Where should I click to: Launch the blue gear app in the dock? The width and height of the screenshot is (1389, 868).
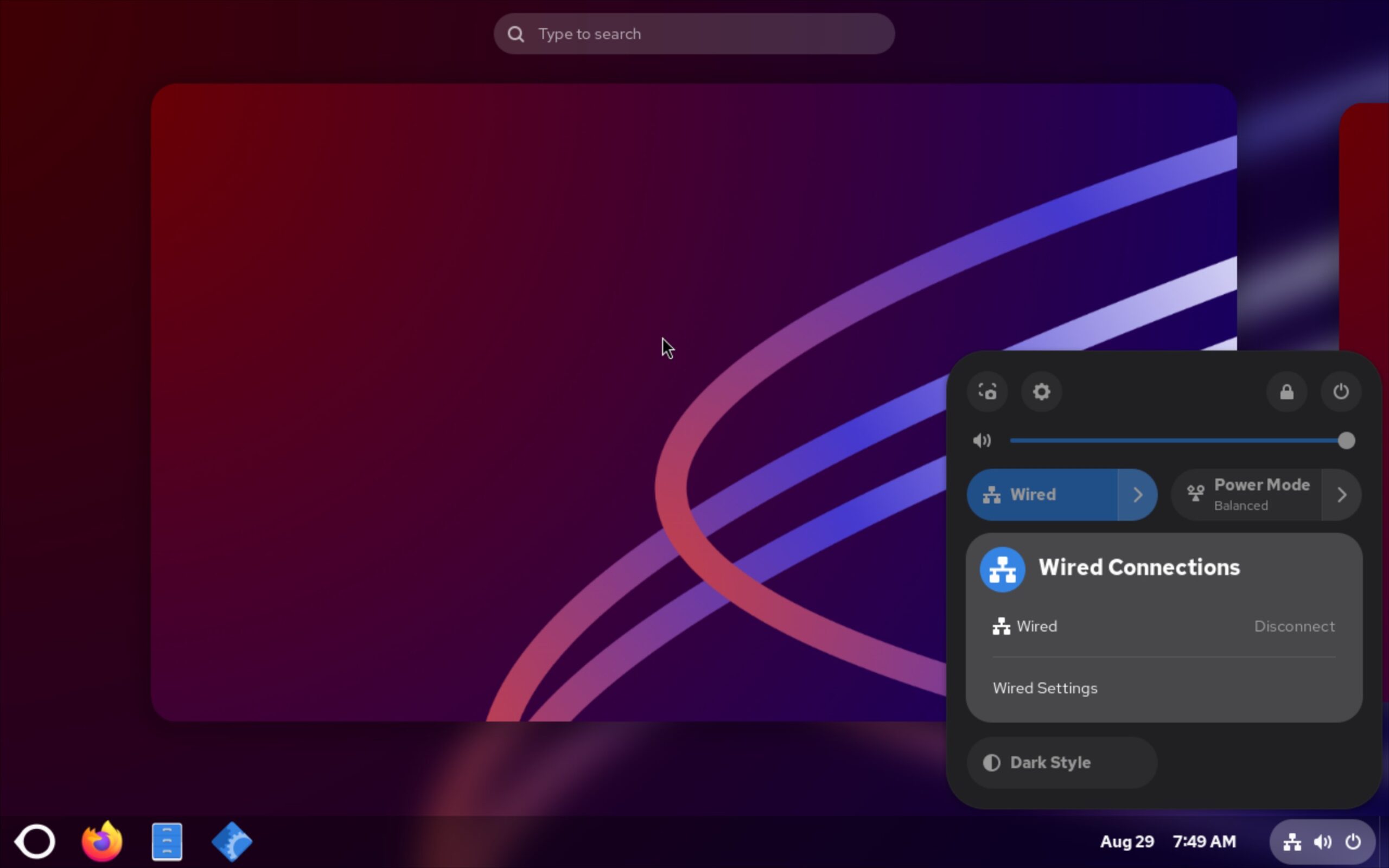click(x=232, y=841)
